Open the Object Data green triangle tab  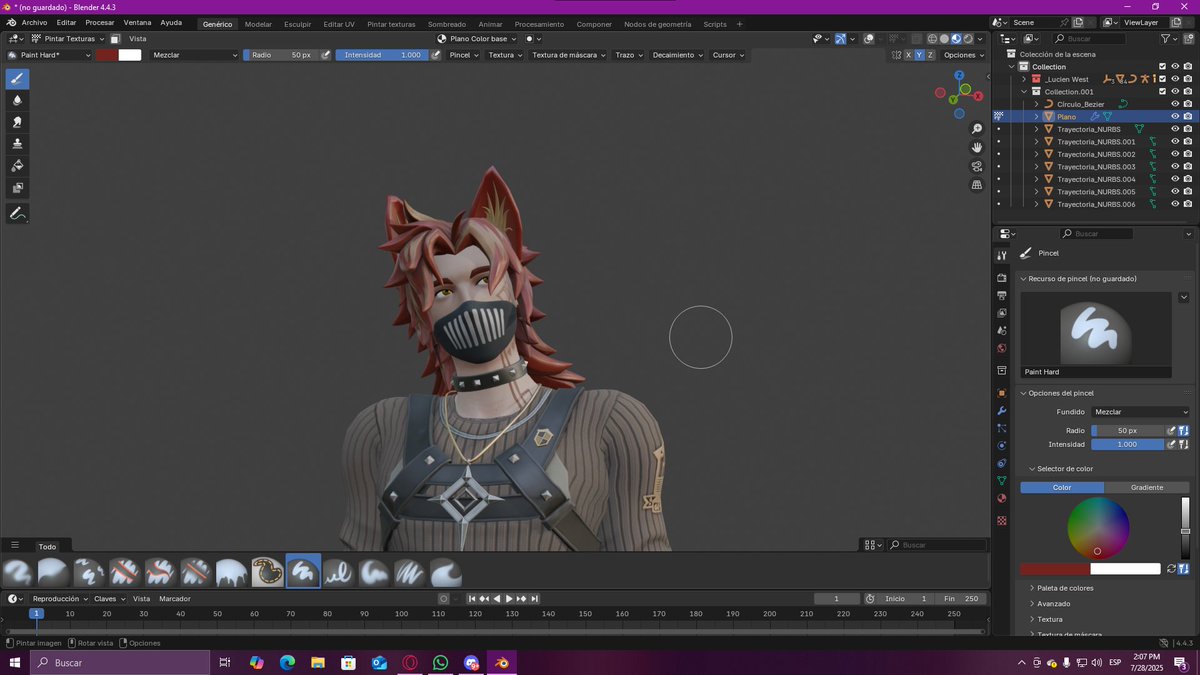click(1002, 481)
